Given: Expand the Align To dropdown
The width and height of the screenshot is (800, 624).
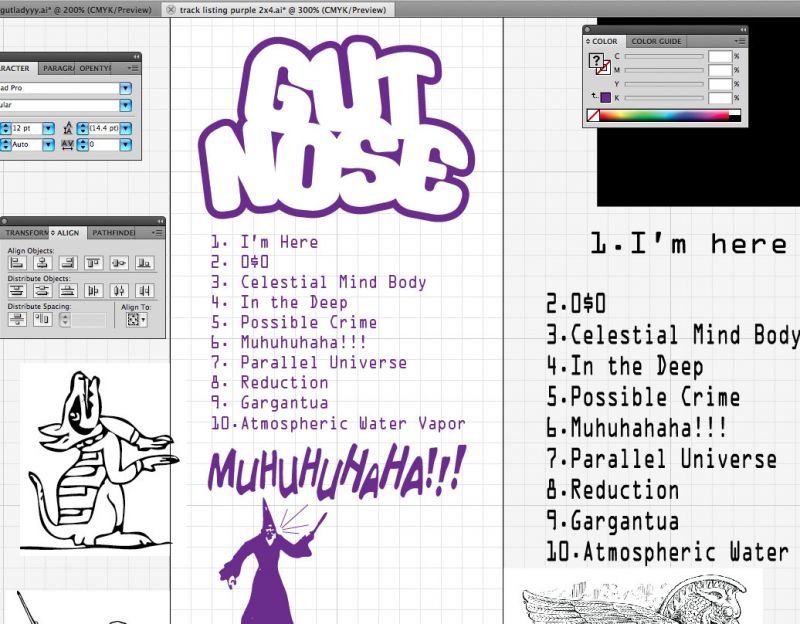Looking at the screenshot, I should 136,320.
